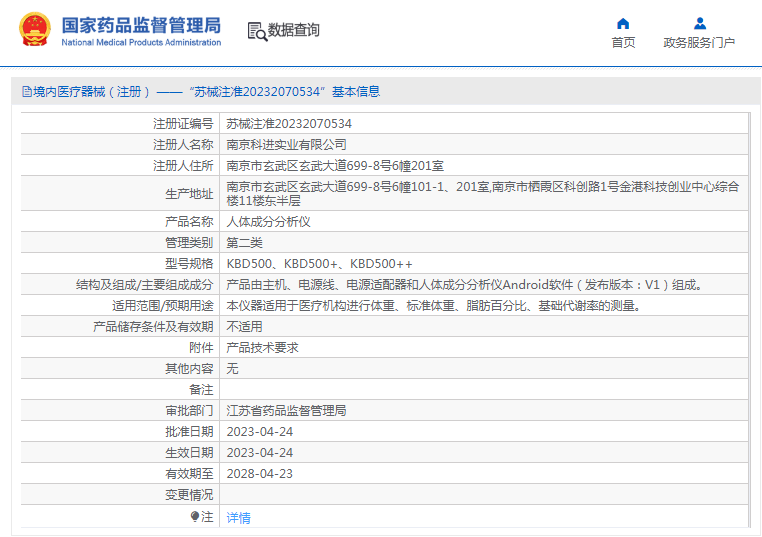762x537 pixels.
Task: Click the 型号规格 label
Action: pyautogui.click(x=189, y=264)
